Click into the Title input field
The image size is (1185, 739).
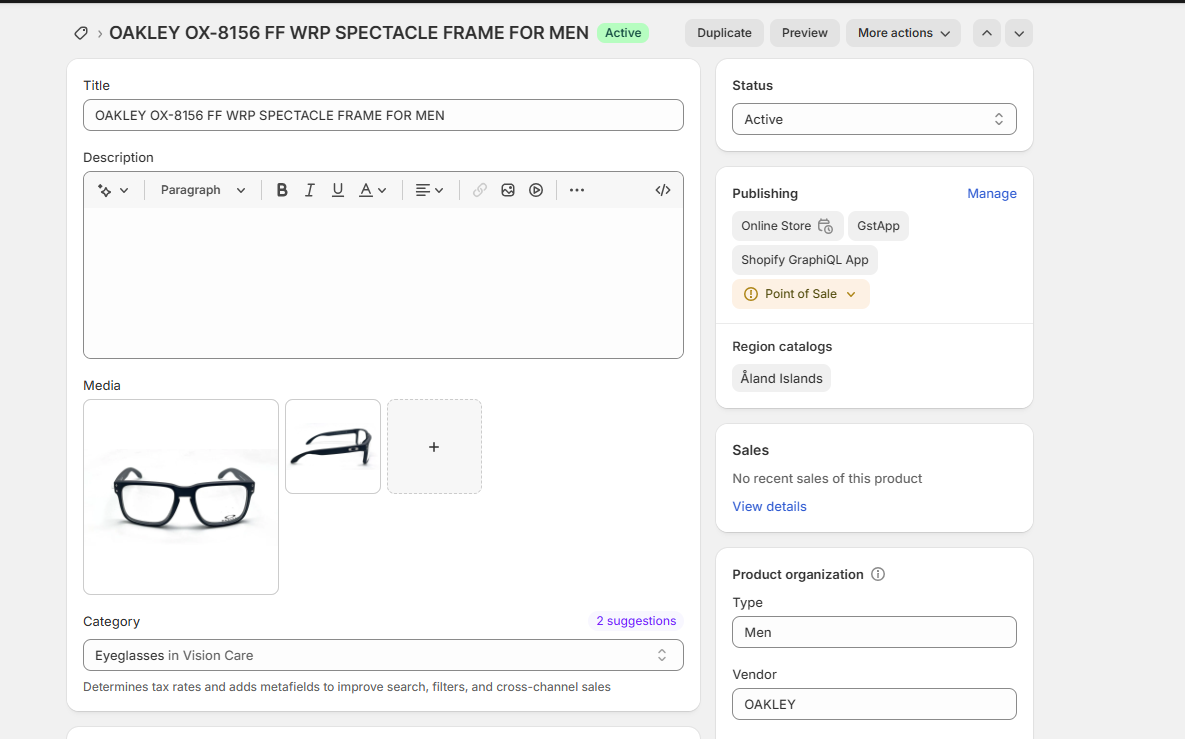tap(383, 116)
